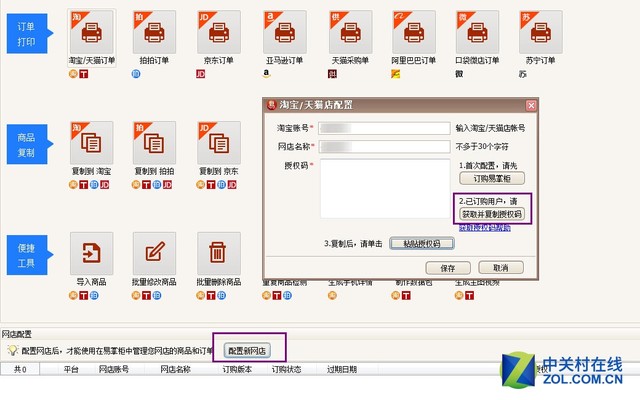
Task: Open 淘宝/天猫订单 print icon
Action: (92, 33)
